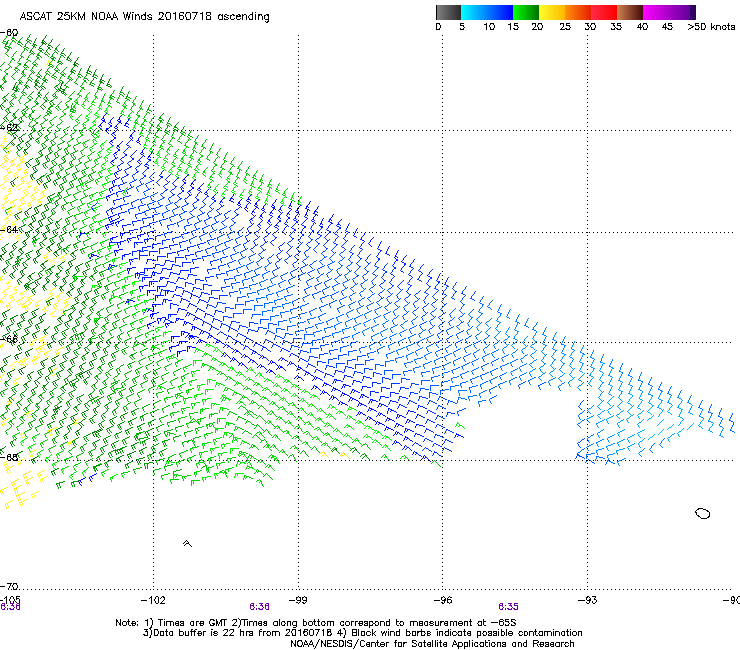
Task: Click the purple 8:35 time stamp
Action: pos(508,607)
